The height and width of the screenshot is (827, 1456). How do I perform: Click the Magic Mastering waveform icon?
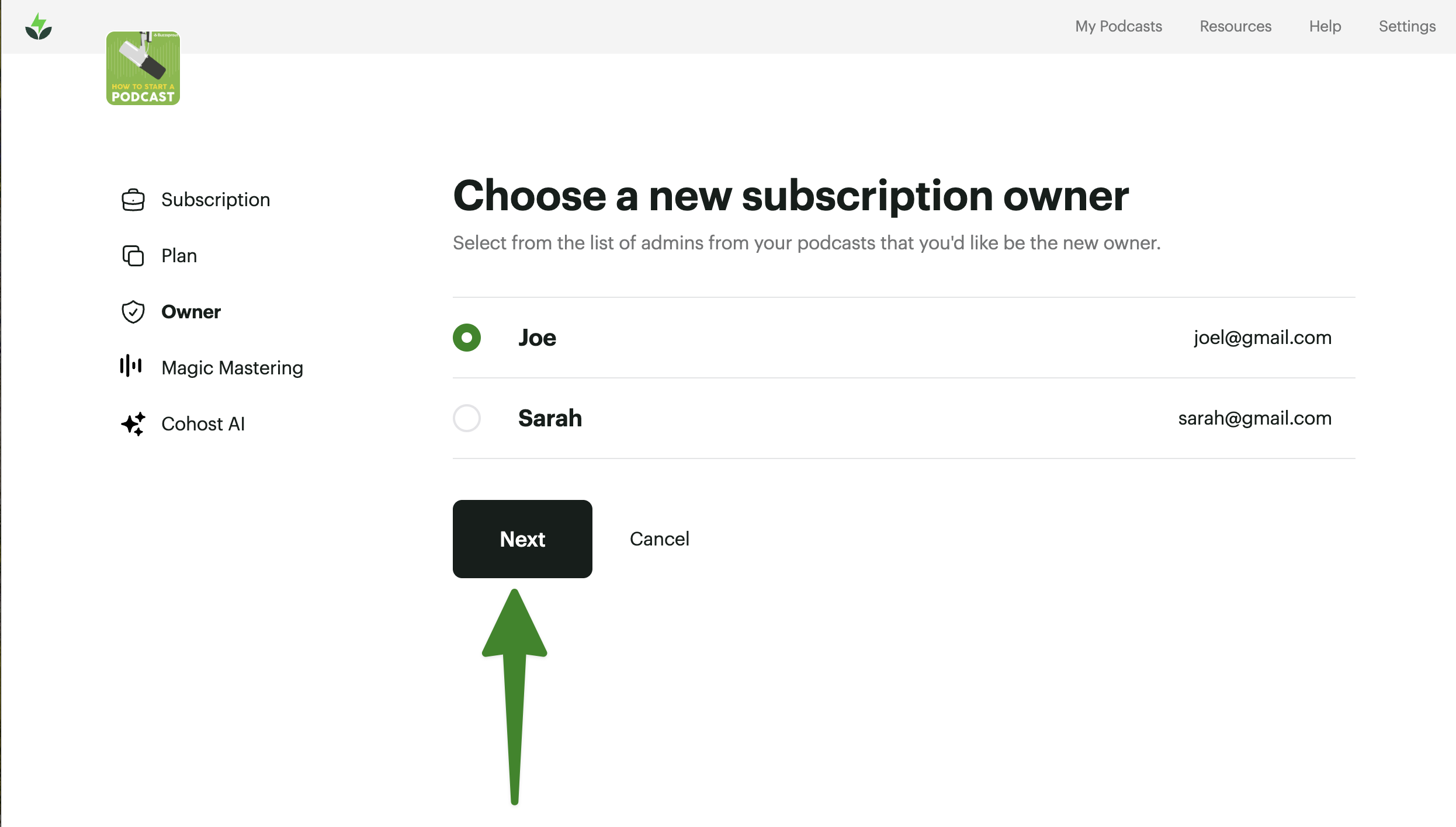point(131,366)
